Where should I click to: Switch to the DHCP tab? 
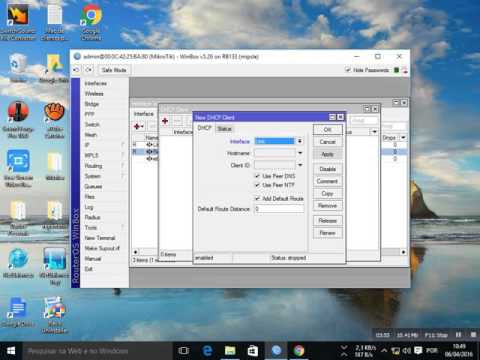point(204,128)
